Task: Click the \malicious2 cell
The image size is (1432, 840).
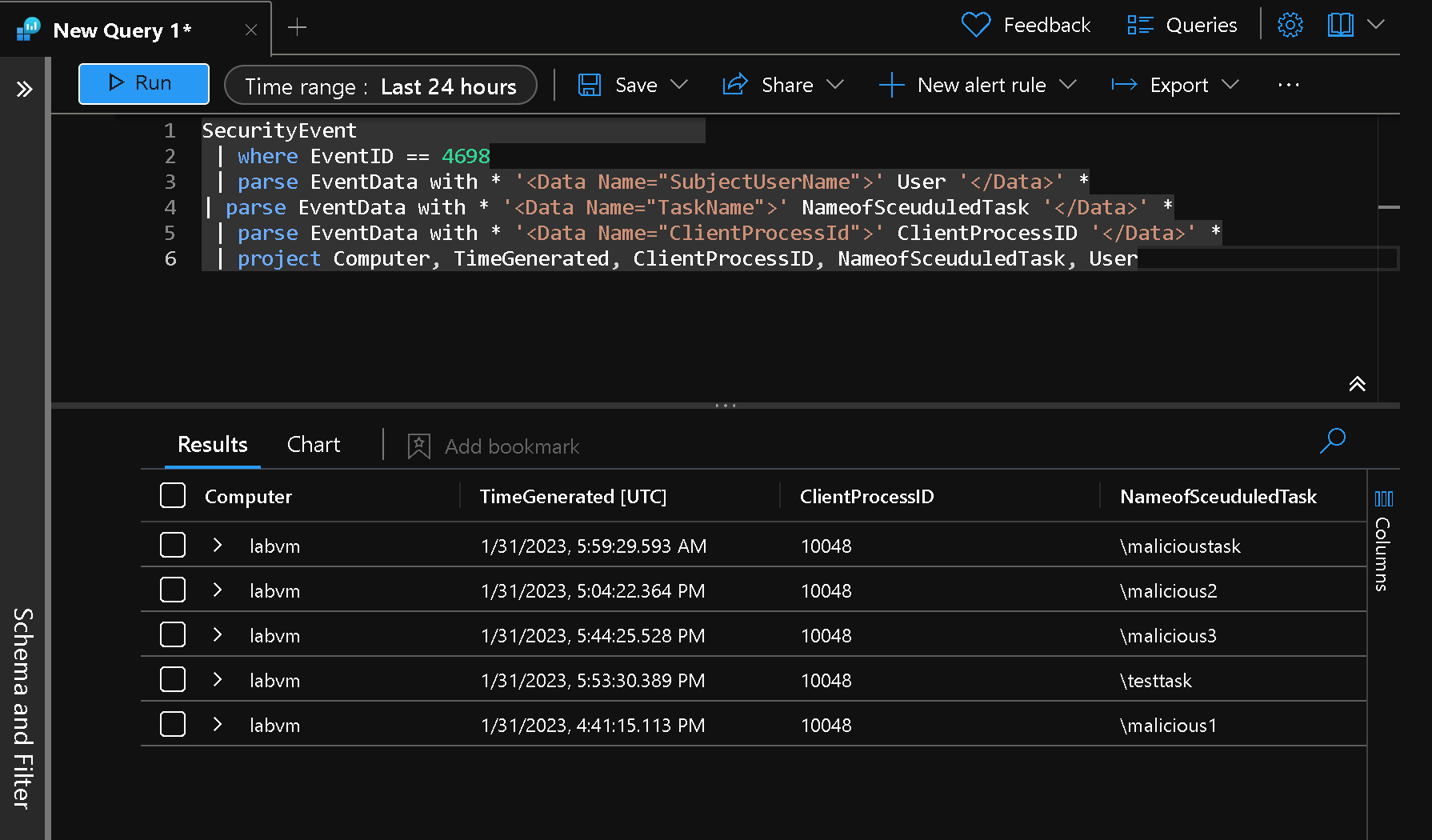Action: click(1168, 591)
